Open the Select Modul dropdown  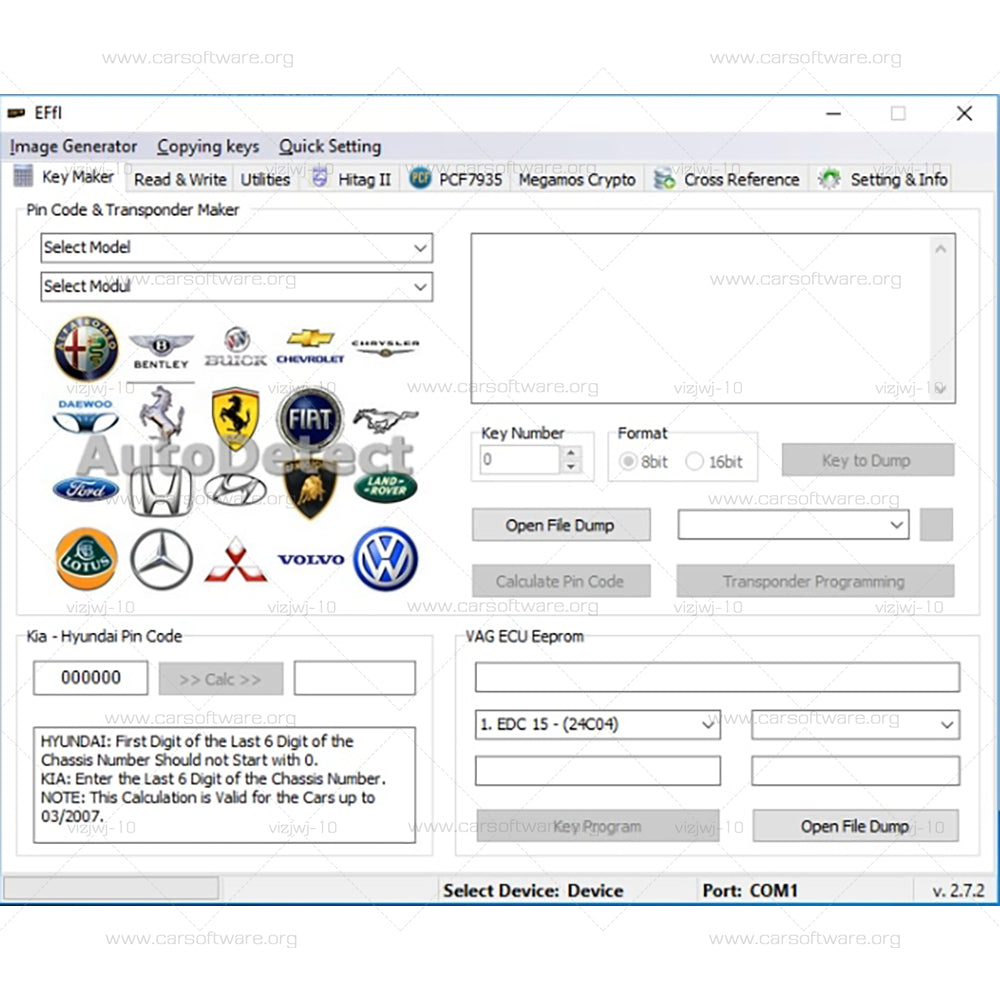click(237, 286)
